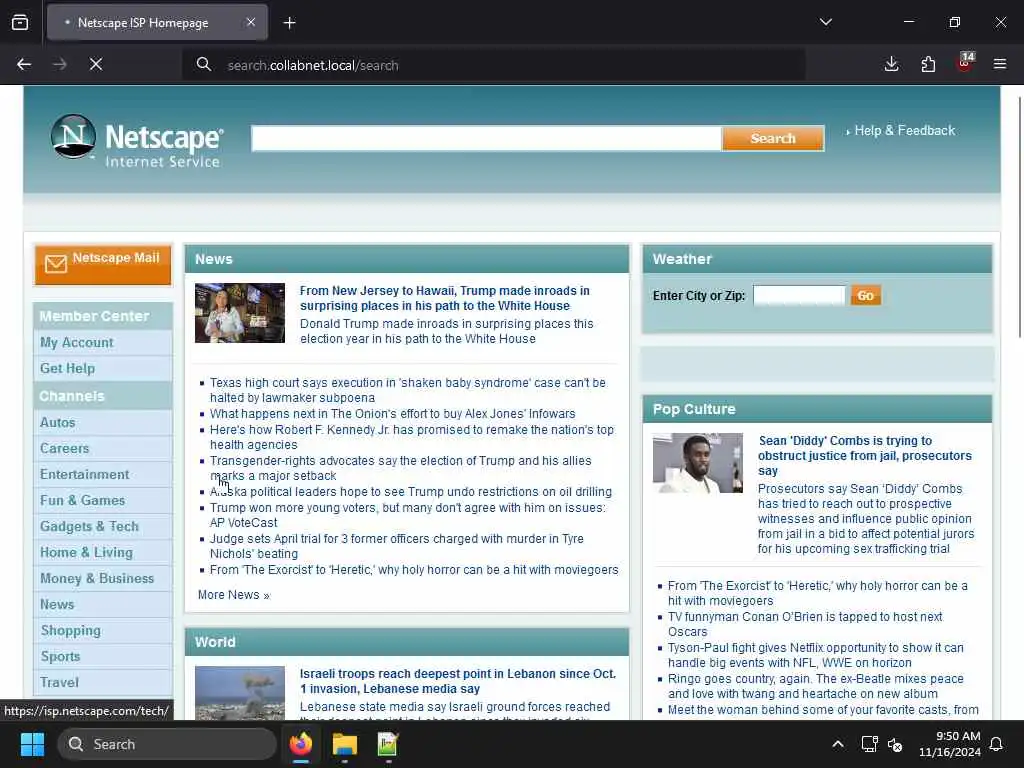This screenshot has width=1024, height=768.
Task: Open Robert F. Kennedy Jr. health agencies story
Action: click(411, 437)
